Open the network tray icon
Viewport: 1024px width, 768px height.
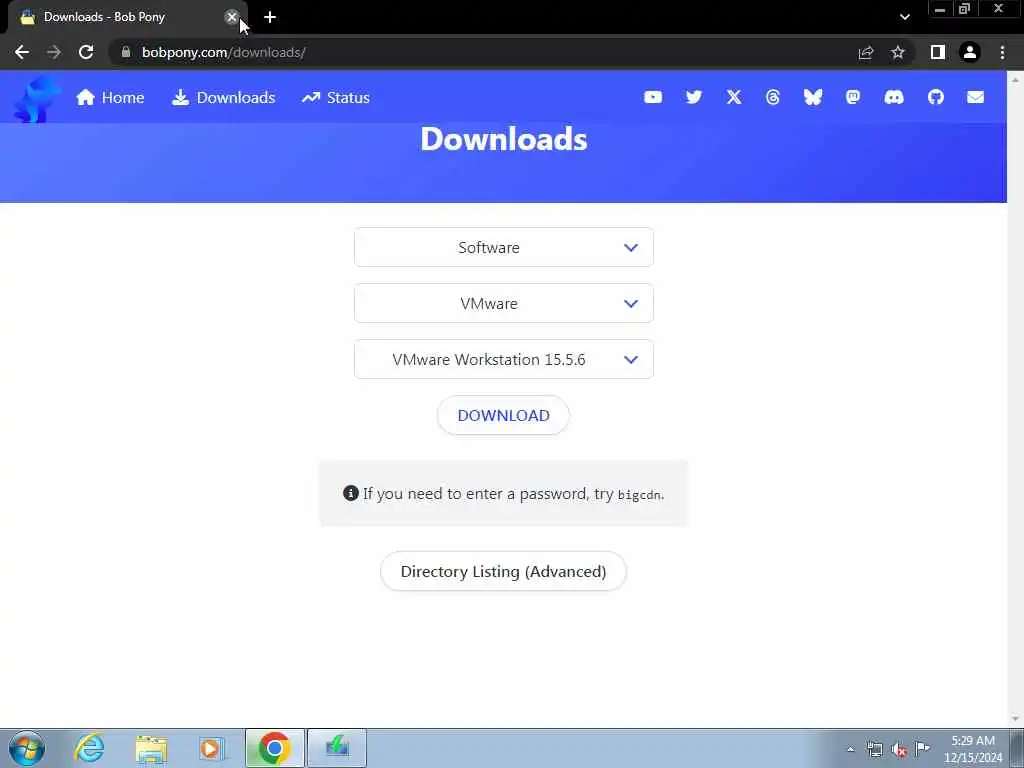coord(874,750)
